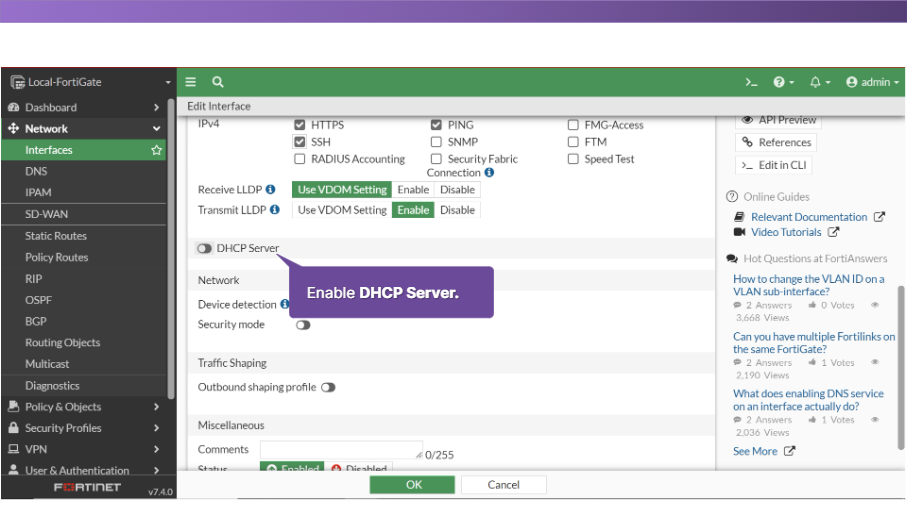Click the external link icon beside Relevant Documentation
Viewport: 914px width, 508px height.
879,217
